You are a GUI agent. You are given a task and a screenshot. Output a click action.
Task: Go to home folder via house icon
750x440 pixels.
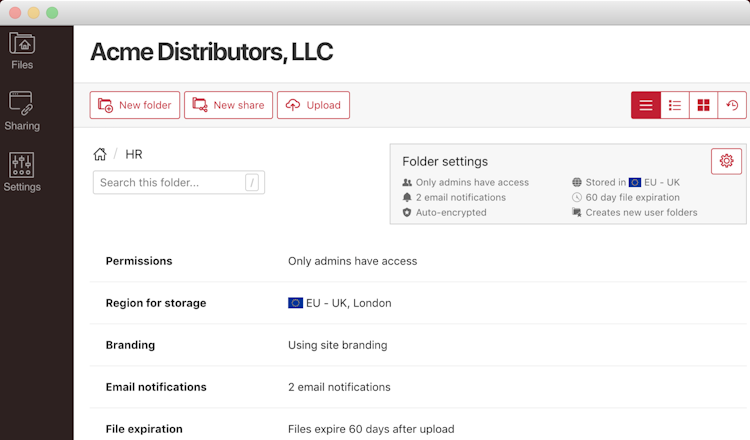pos(100,154)
